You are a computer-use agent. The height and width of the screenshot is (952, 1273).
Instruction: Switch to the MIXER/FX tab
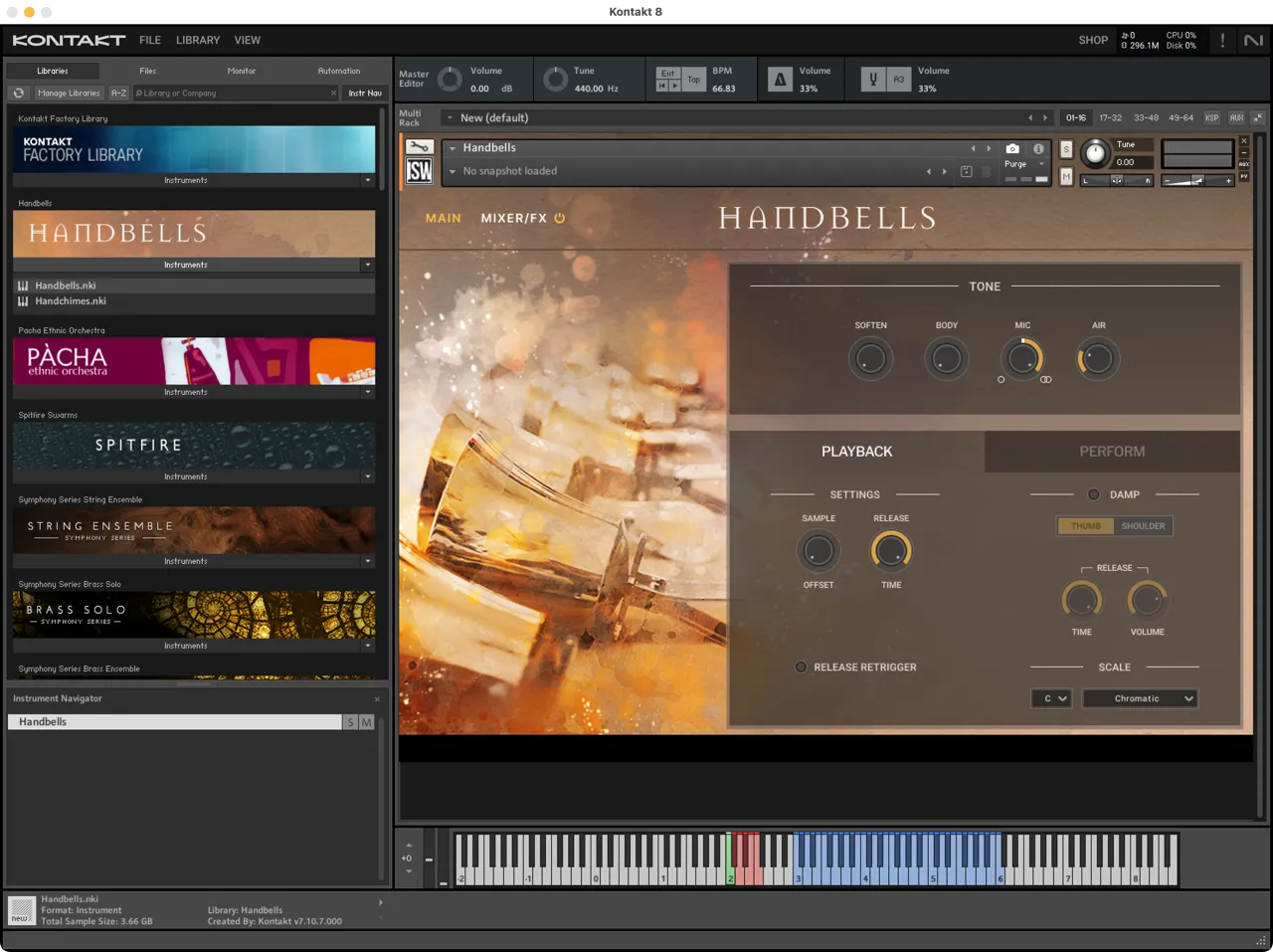513,218
